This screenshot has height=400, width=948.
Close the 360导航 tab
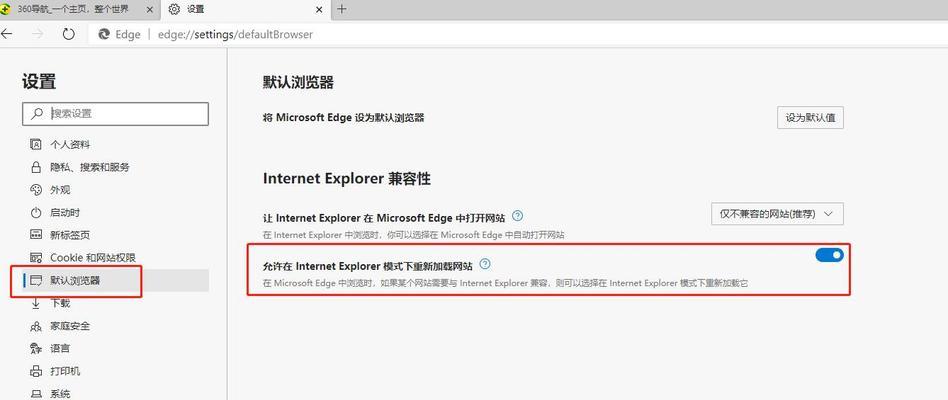point(149,9)
